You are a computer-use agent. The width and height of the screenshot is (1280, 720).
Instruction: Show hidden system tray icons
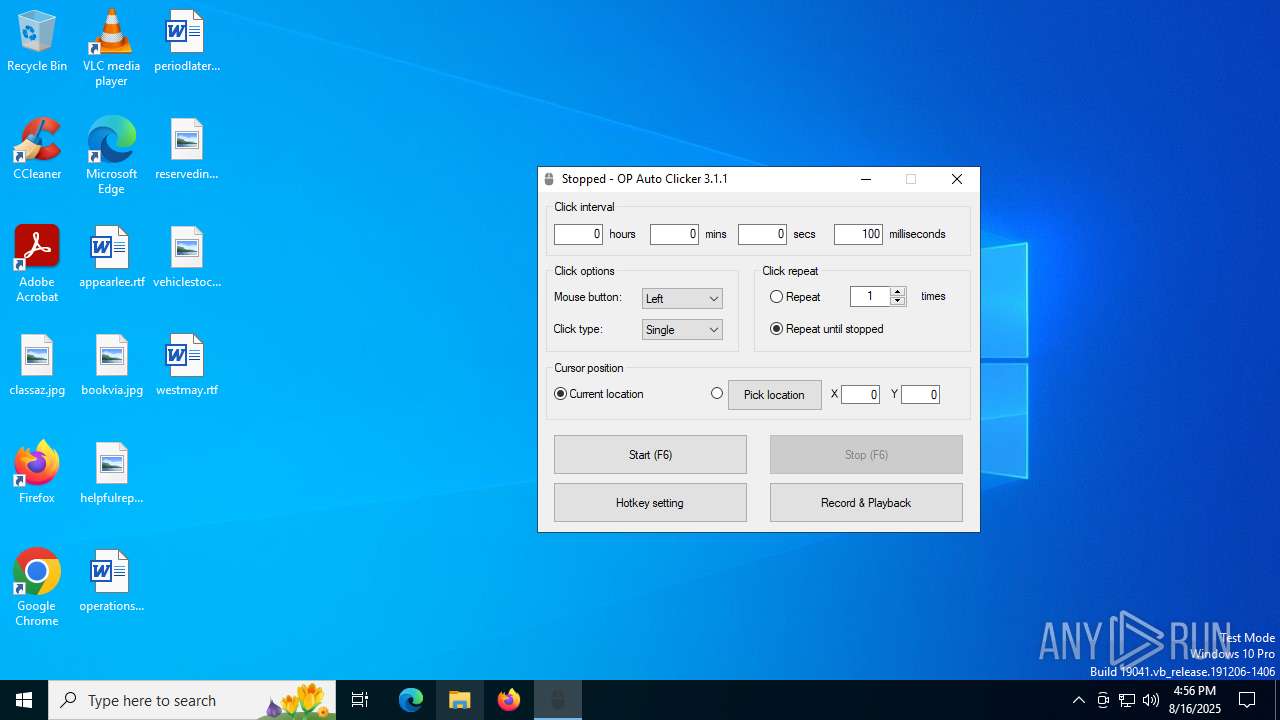pos(1078,700)
